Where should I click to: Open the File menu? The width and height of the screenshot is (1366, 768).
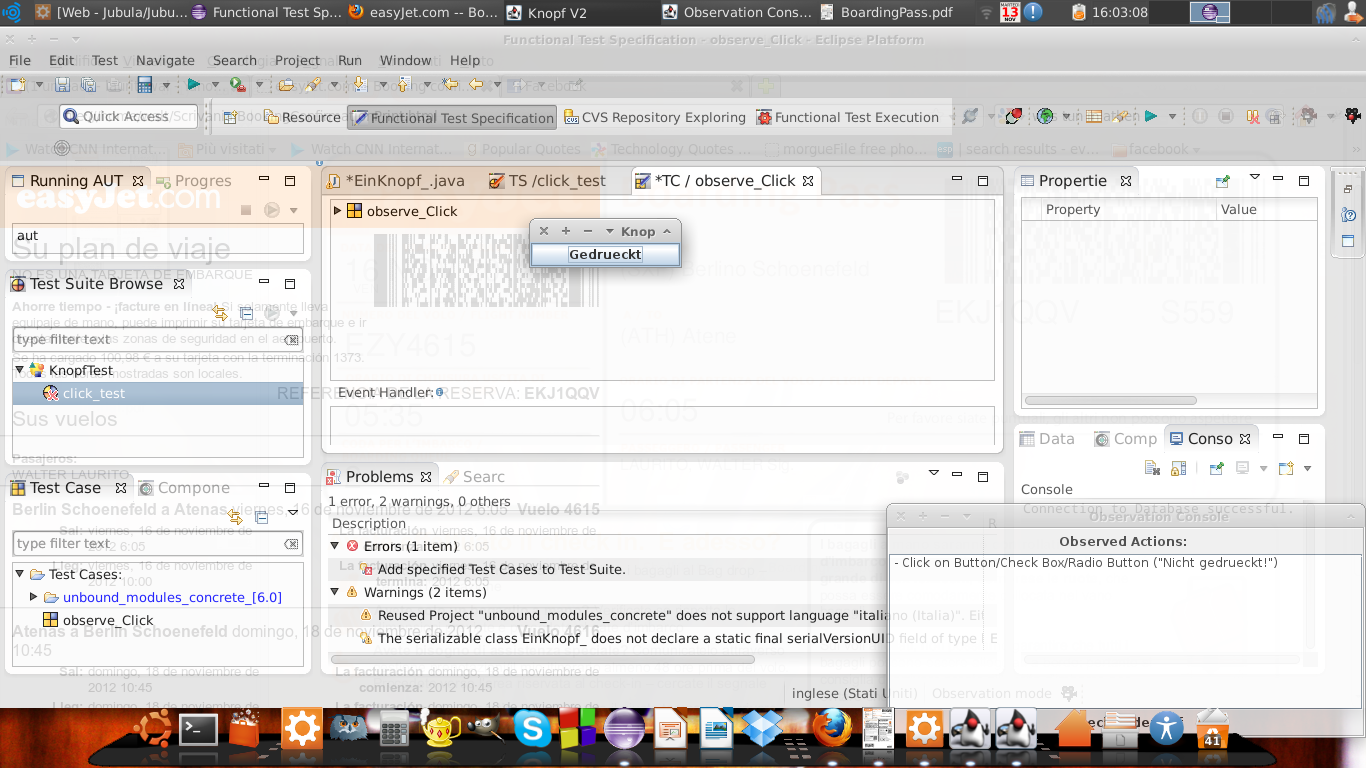[20, 60]
